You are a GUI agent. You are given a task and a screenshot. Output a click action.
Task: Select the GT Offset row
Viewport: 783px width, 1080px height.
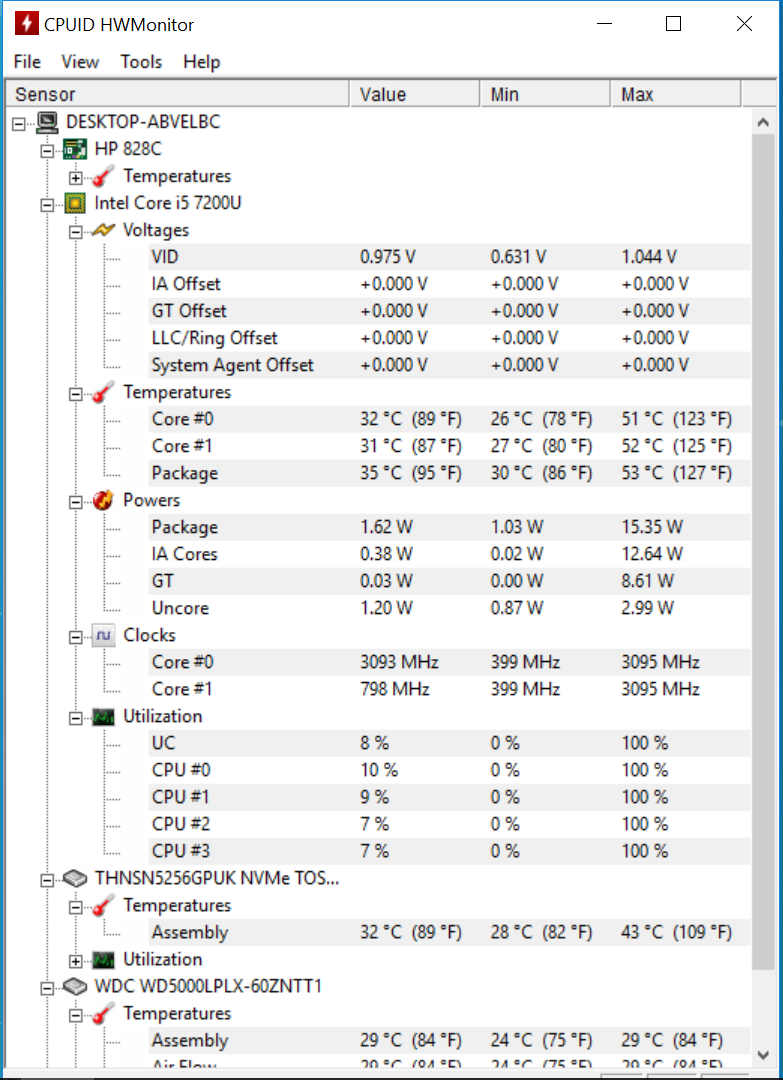(x=450, y=311)
